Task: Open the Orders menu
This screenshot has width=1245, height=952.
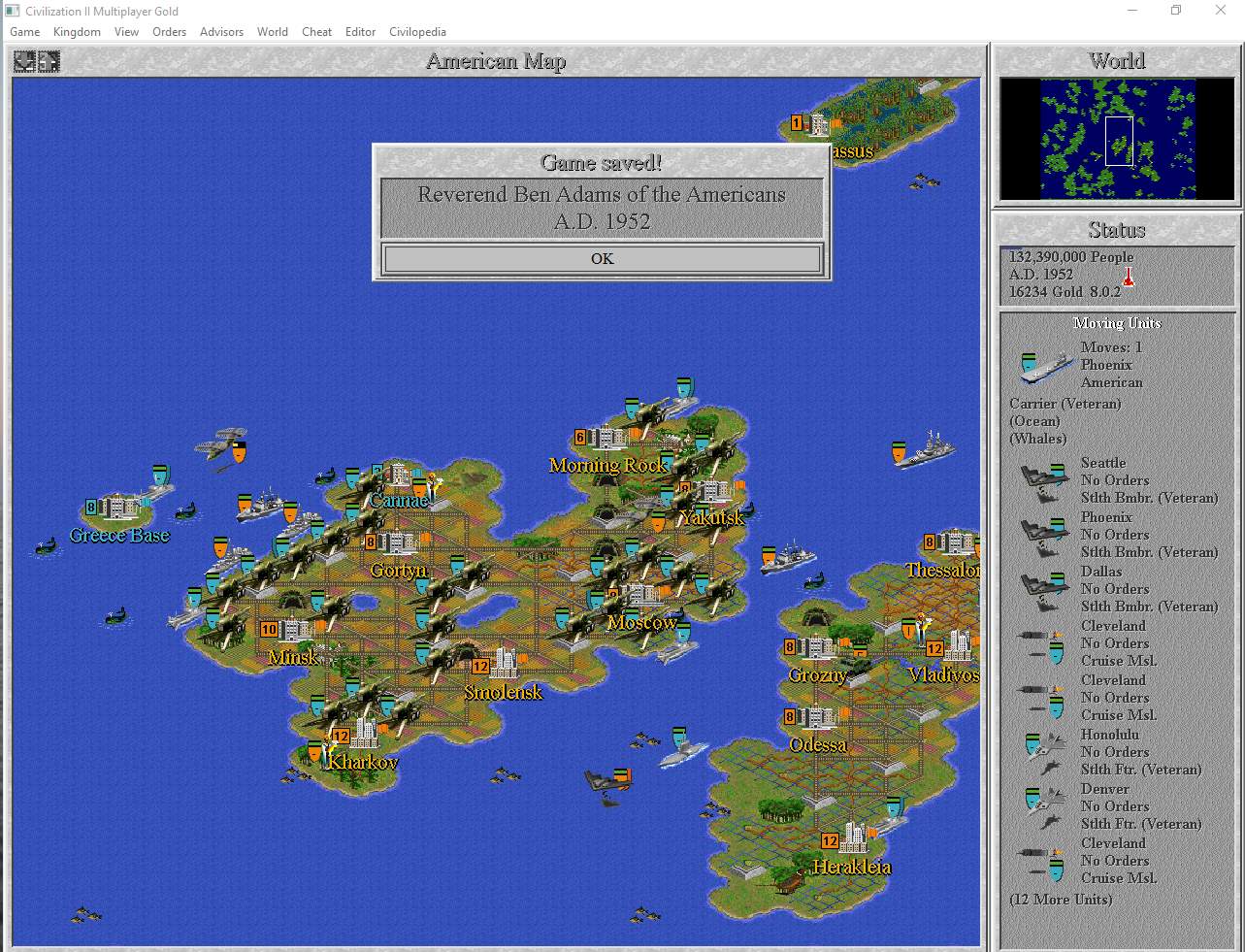Action: pos(169,31)
